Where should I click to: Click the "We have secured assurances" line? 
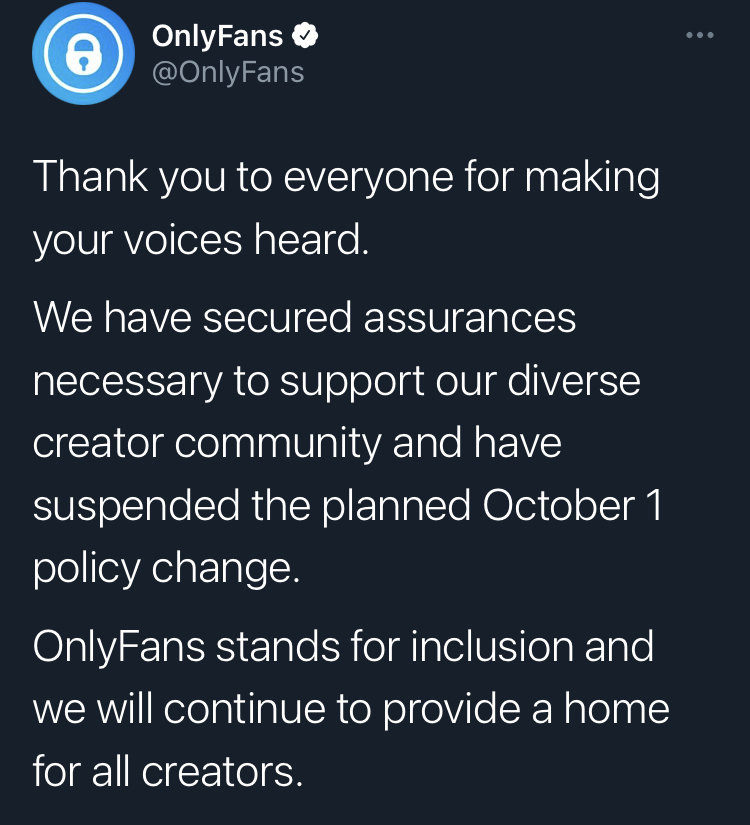(x=305, y=317)
